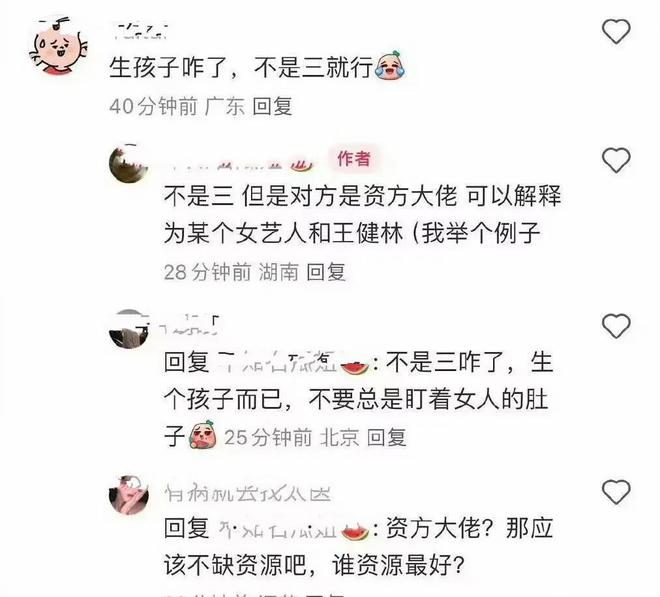Reply to the Guangdong comment
Viewport: 660px width, 597px height.
point(272,106)
